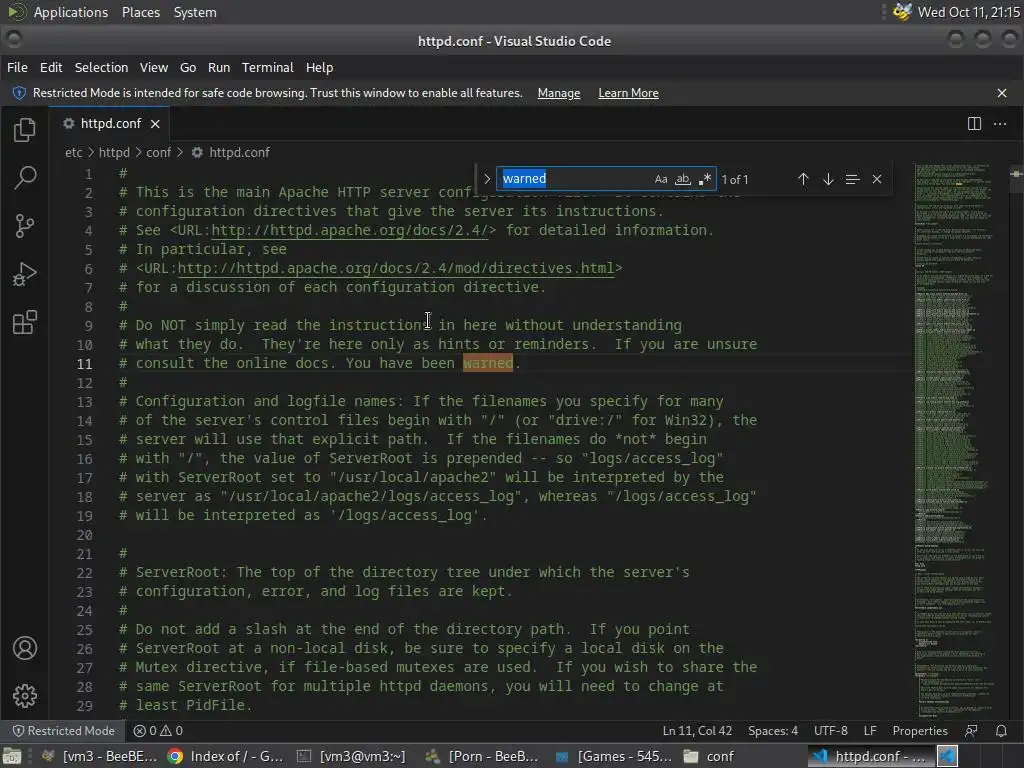Open the Go menu
Screen dimensions: 1024x768
pyautogui.click(x=188, y=67)
